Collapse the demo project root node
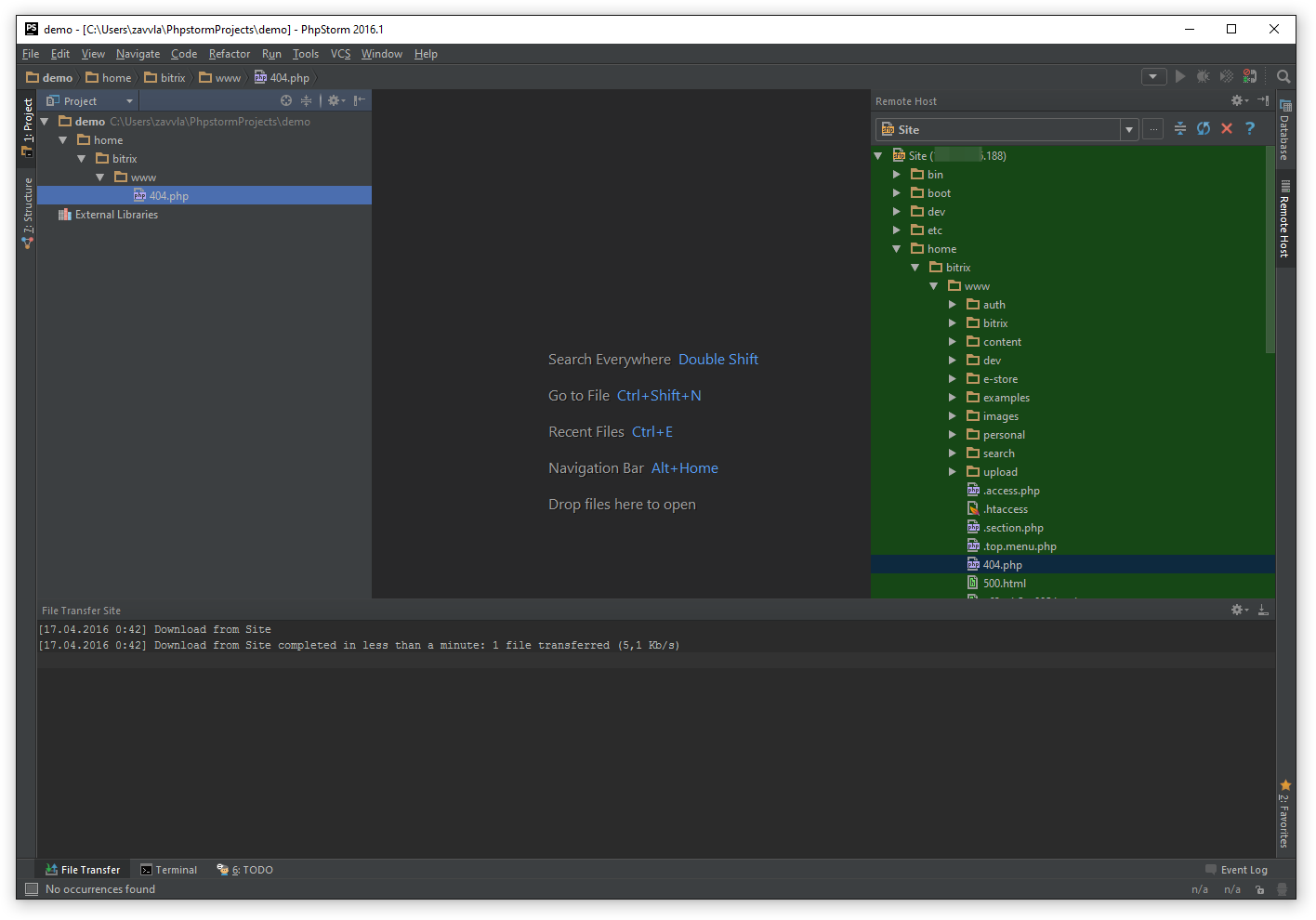 point(44,122)
